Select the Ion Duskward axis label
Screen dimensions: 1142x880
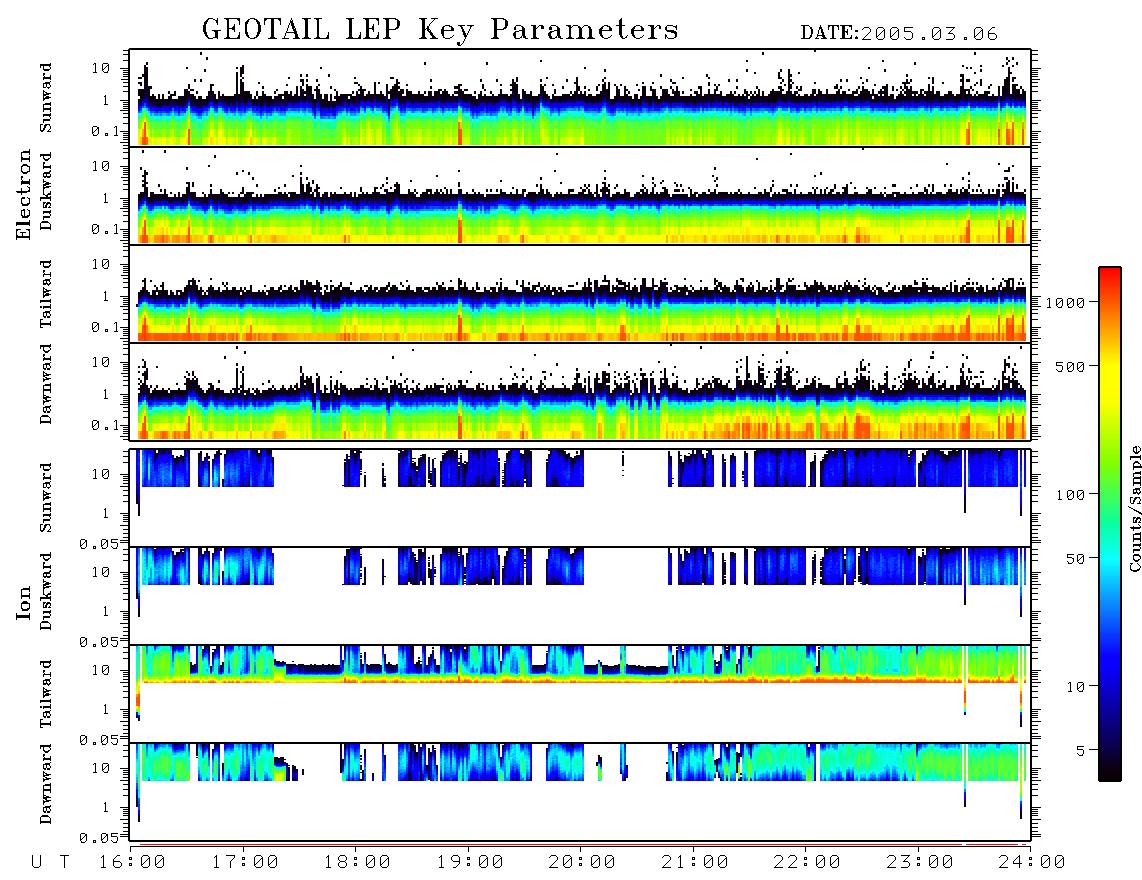pos(46,591)
